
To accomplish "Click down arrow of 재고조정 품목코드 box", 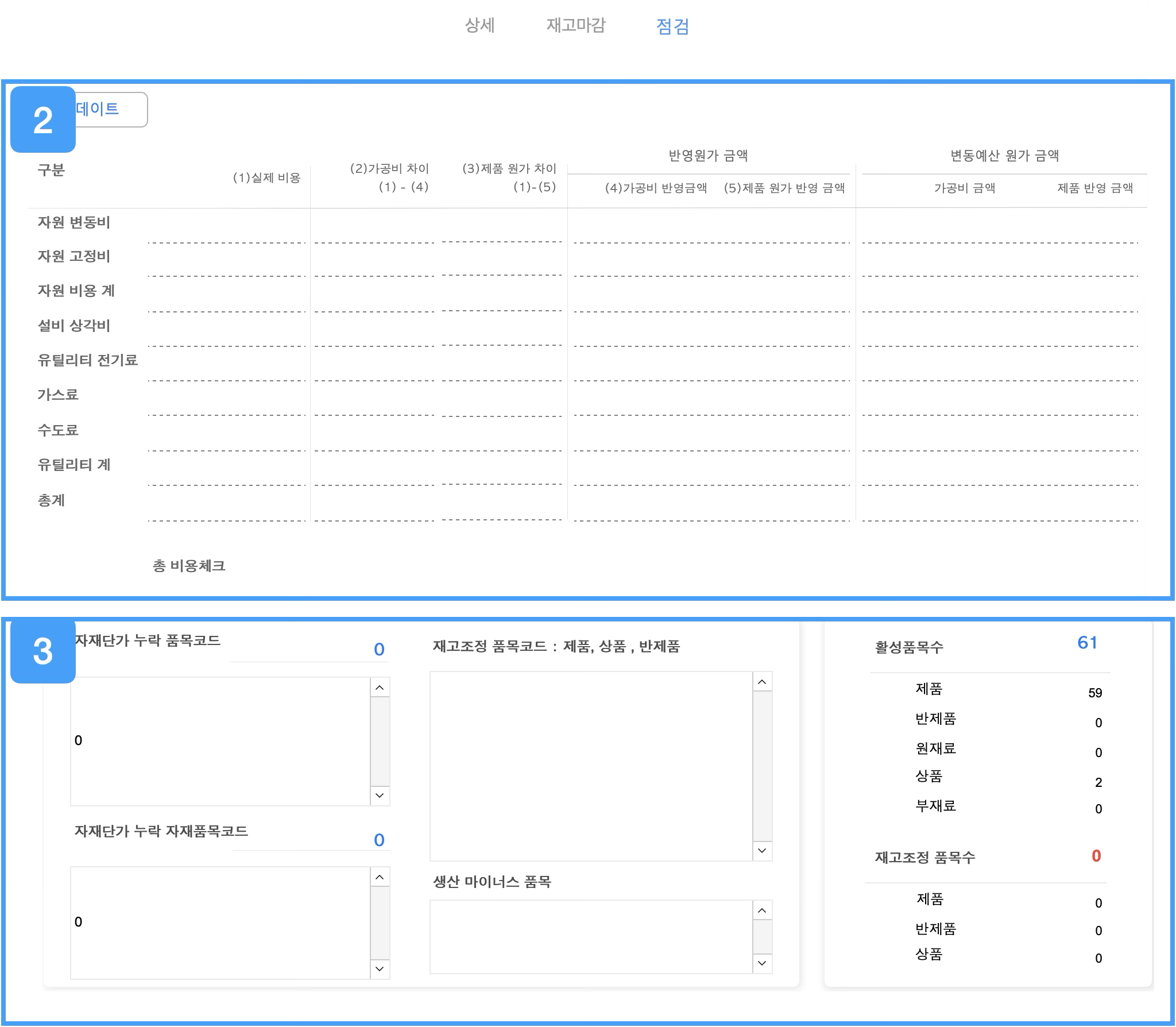I will pos(762,851).
